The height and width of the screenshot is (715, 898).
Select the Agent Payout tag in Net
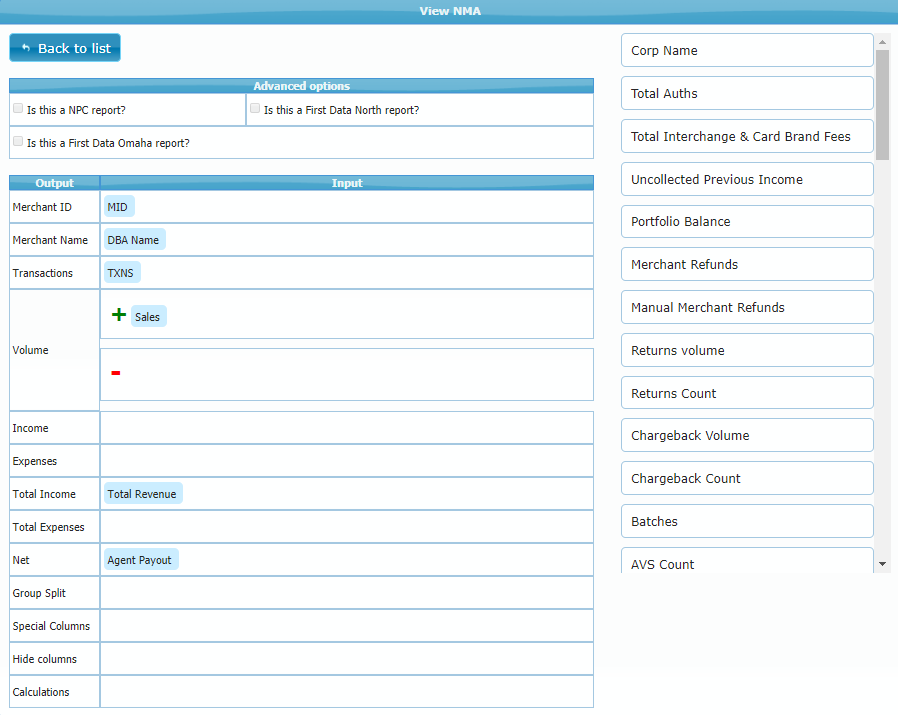point(140,560)
